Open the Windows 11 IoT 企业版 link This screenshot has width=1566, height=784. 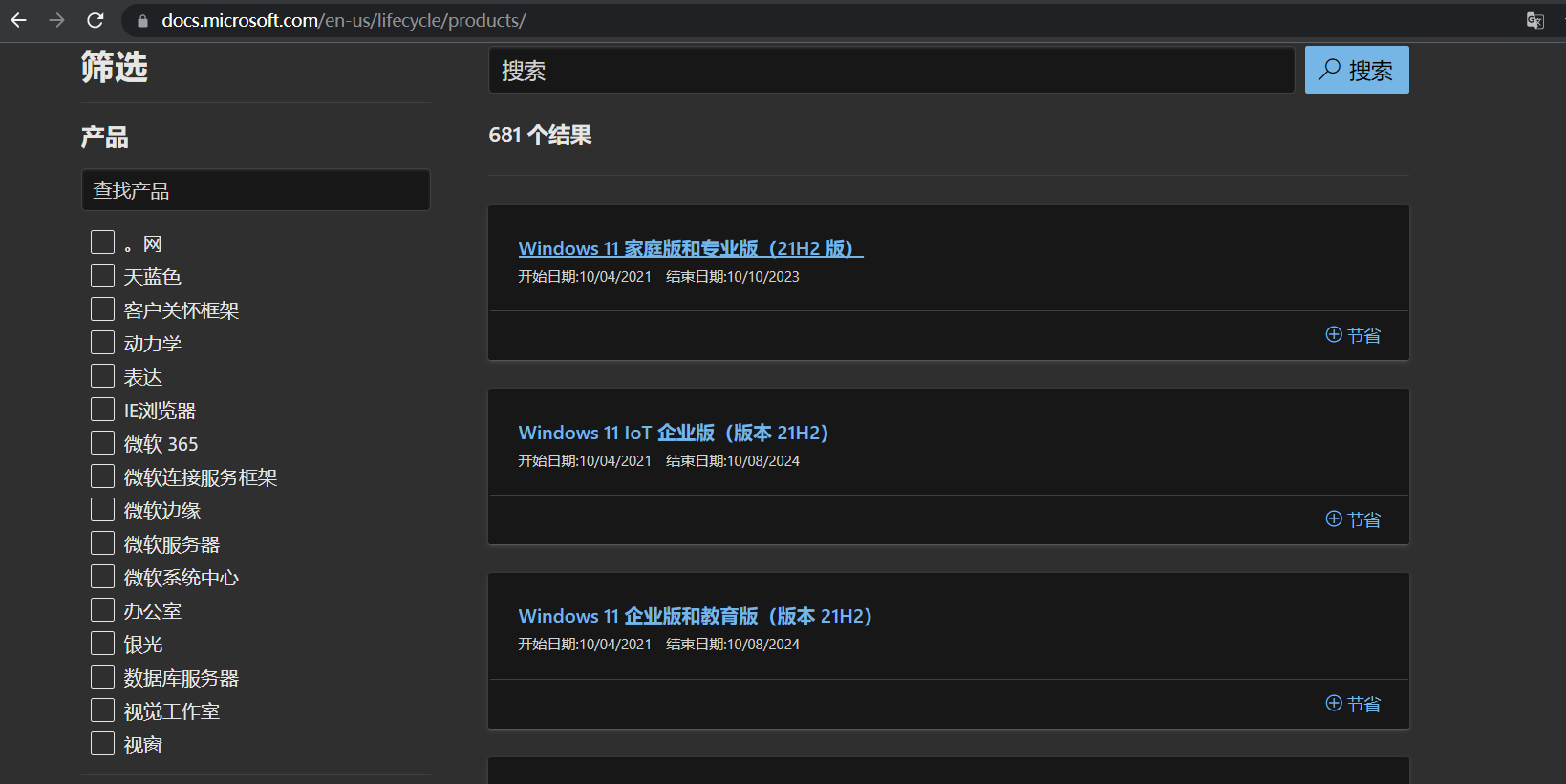pyautogui.click(x=673, y=433)
